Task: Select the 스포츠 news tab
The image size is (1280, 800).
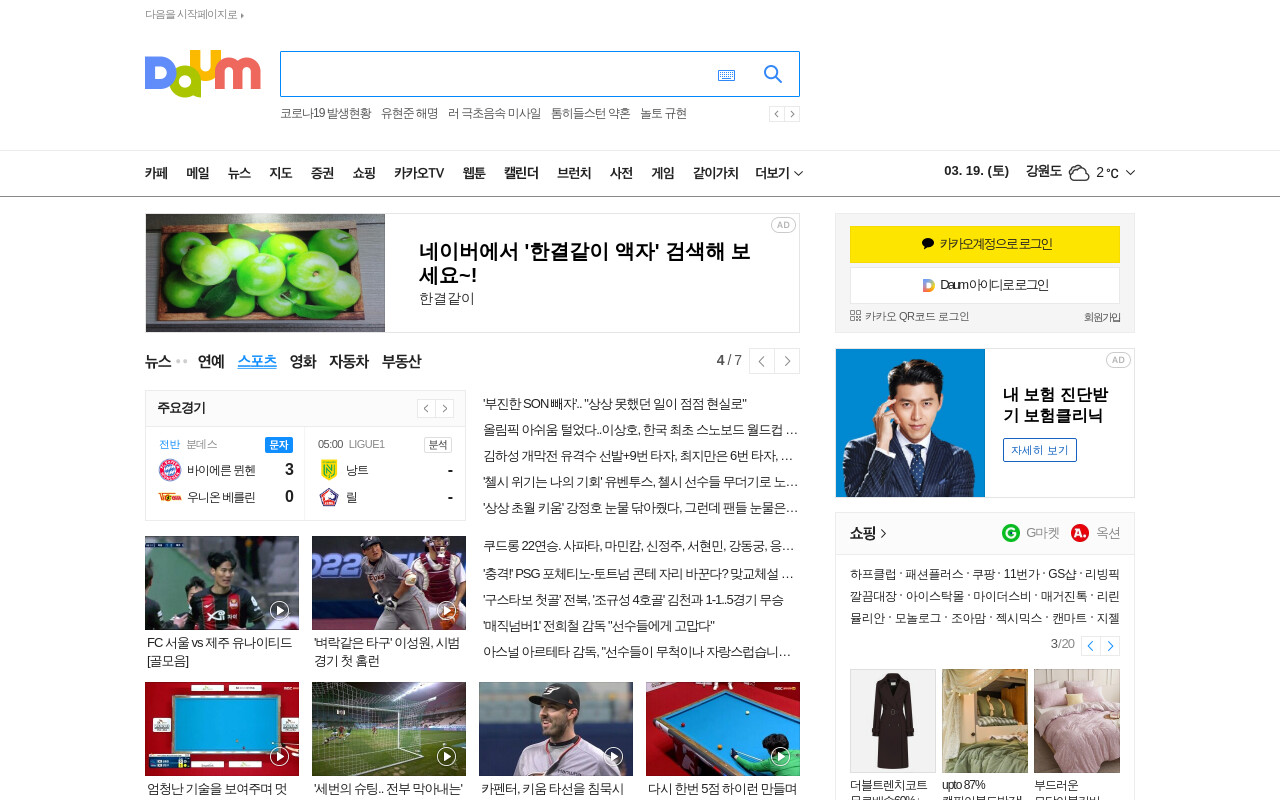Action: [x=257, y=361]
